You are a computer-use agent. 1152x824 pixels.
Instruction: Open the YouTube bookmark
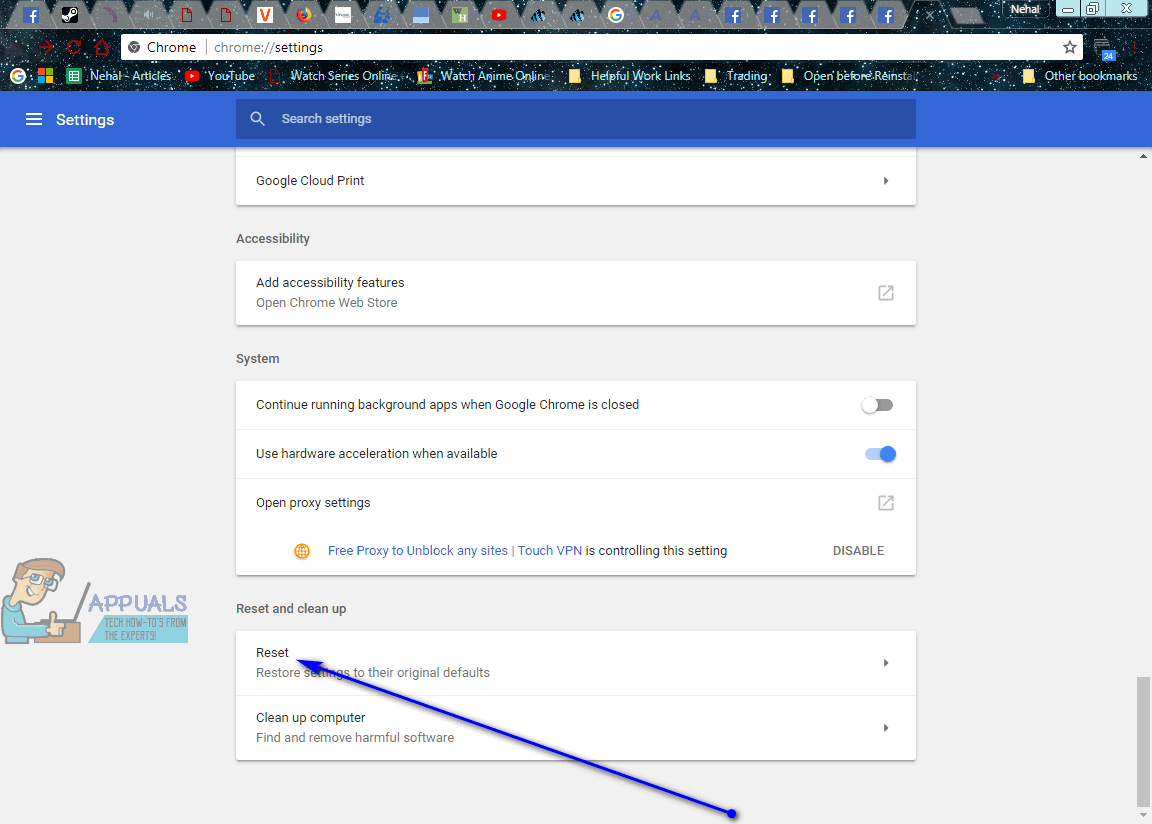click(x=220, y=76)
